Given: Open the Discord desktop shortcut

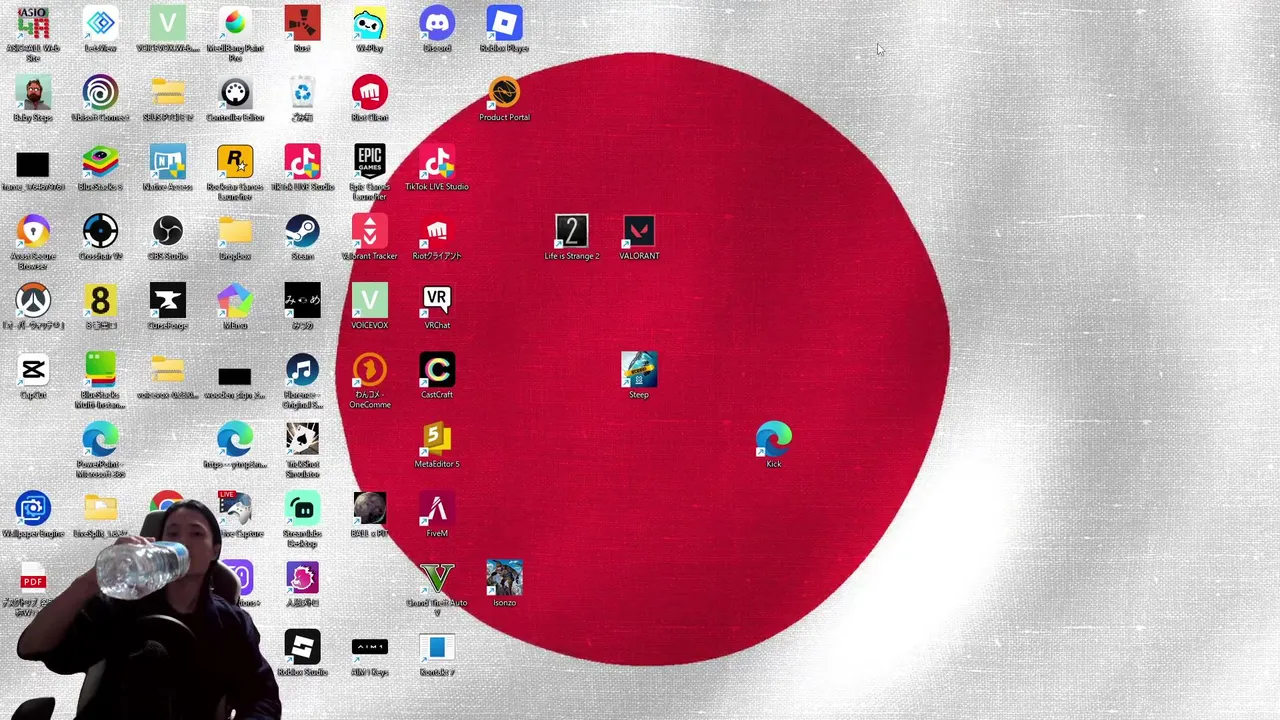Looking at the screenshot, I should click(437, 24).
